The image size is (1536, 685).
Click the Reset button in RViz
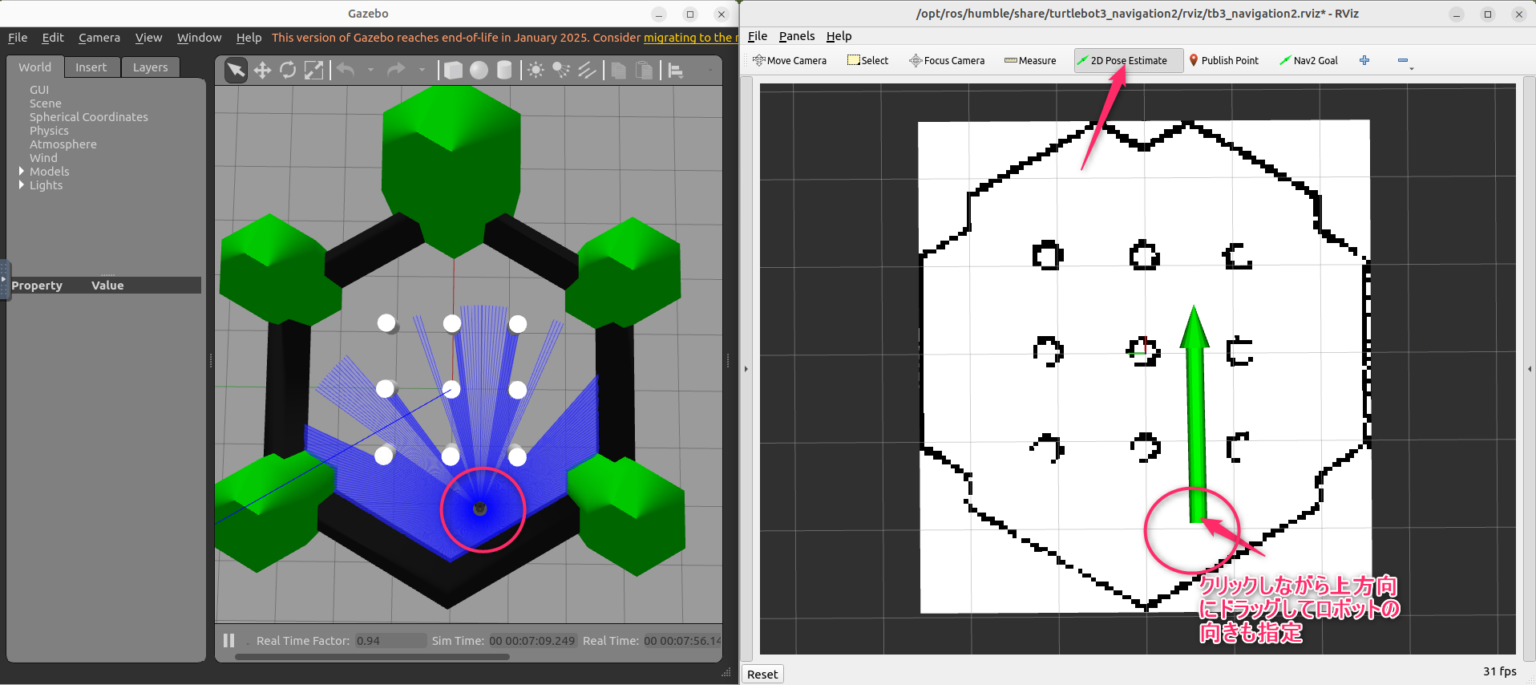coord(762,673)
